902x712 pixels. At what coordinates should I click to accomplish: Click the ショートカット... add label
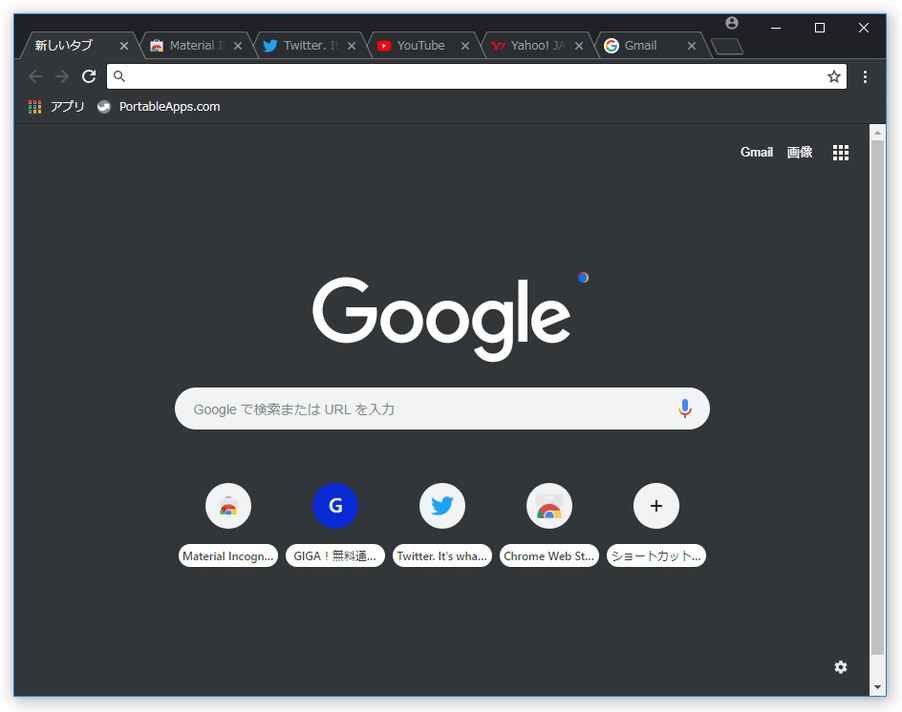656,556
